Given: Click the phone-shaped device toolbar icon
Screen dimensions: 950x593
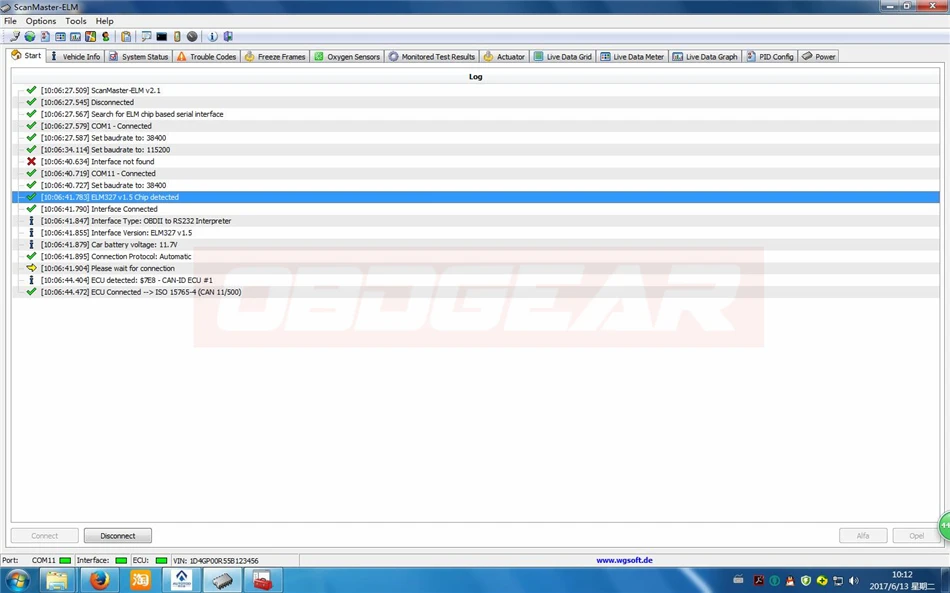Looking at the screenshot, I should [x=177, y=36].
